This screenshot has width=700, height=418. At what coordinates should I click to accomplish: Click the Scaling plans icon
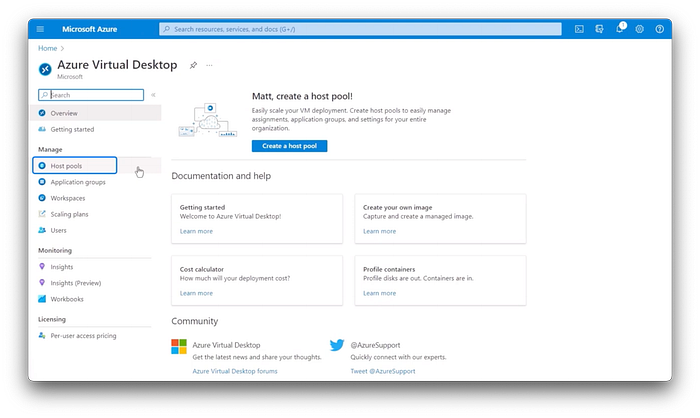pyautogui.click(x=42, y=214)
